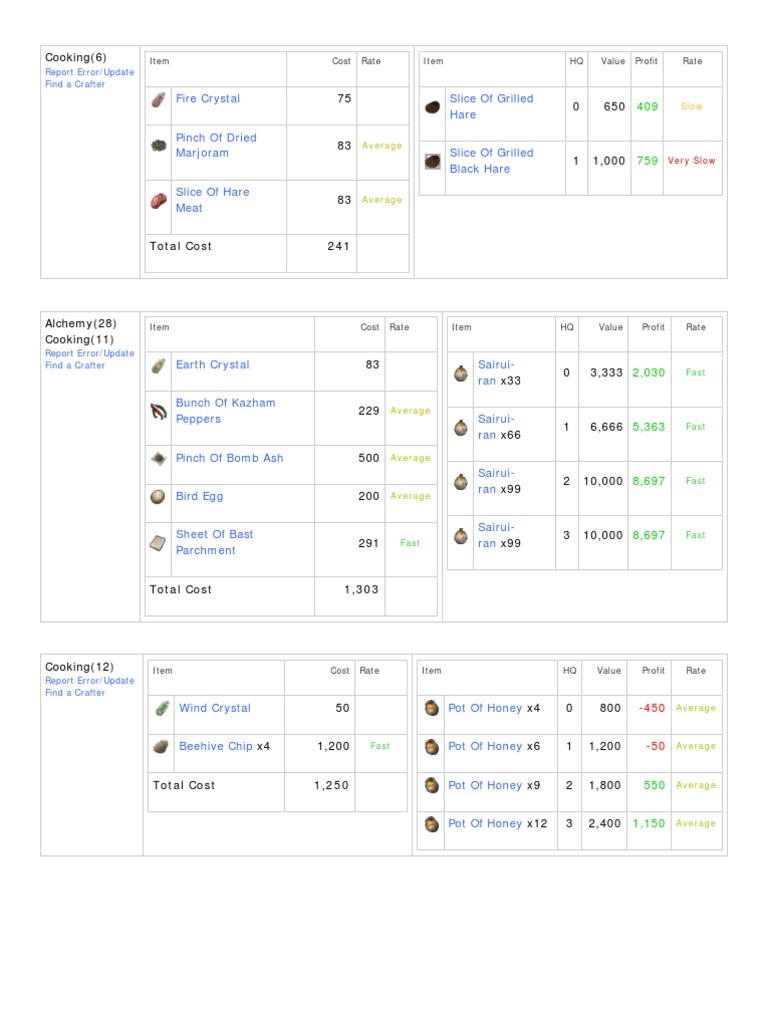
Task: Click the Pinch Of Bomb Ash icon
Action: tap(158, 459)
